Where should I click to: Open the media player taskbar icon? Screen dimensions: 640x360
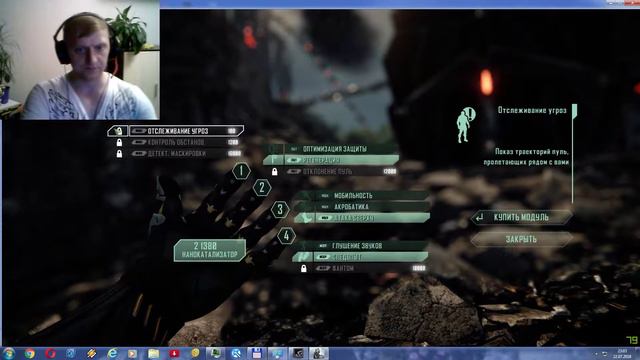133,353
